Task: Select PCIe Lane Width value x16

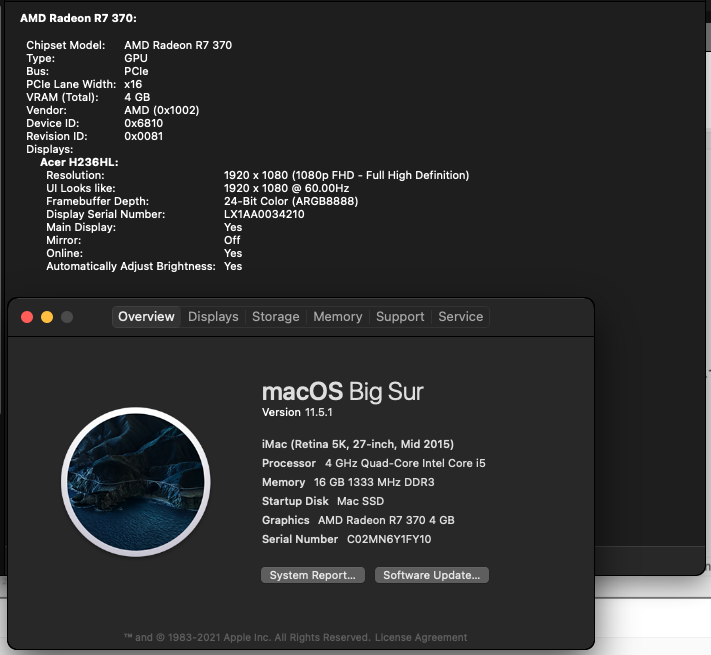Action: tap(133, 84)
